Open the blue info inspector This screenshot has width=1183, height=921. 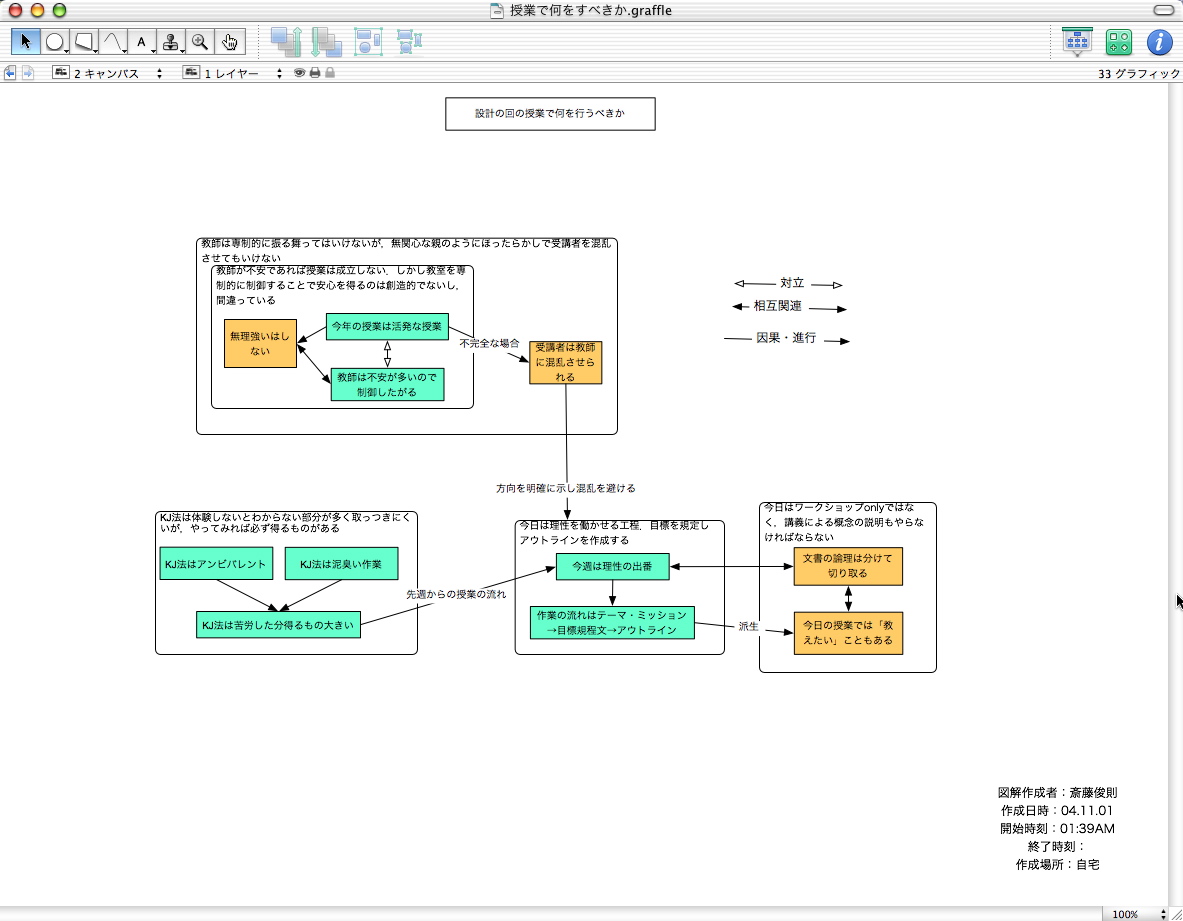coord(1158,42)
